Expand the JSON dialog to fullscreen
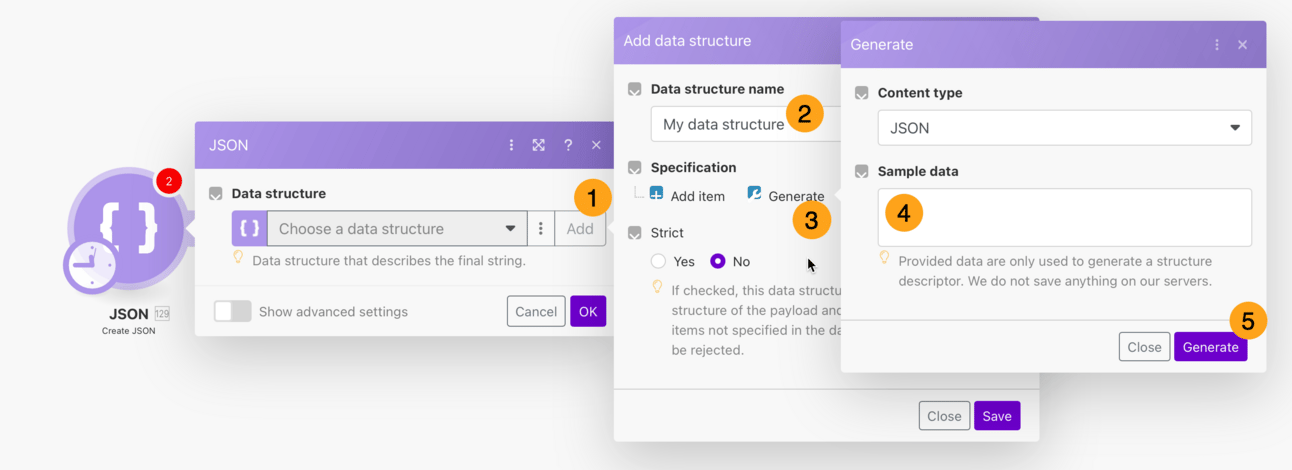 point(539,145)
